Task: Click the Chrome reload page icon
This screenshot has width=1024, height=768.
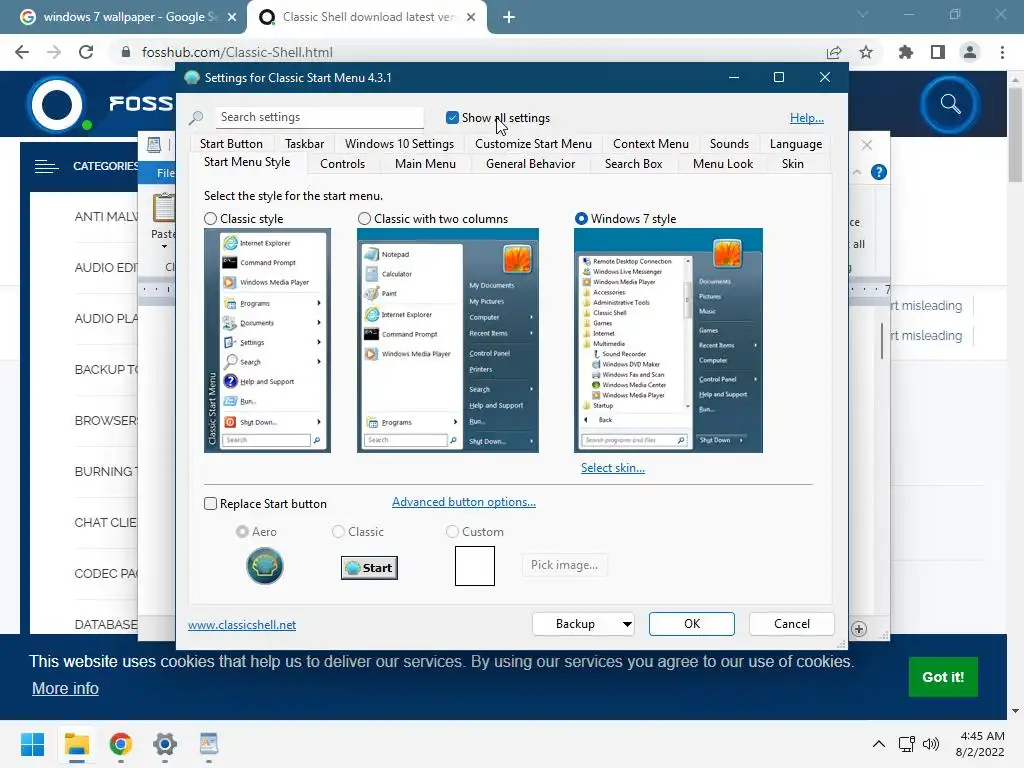Action: click(x=86, y=52)
